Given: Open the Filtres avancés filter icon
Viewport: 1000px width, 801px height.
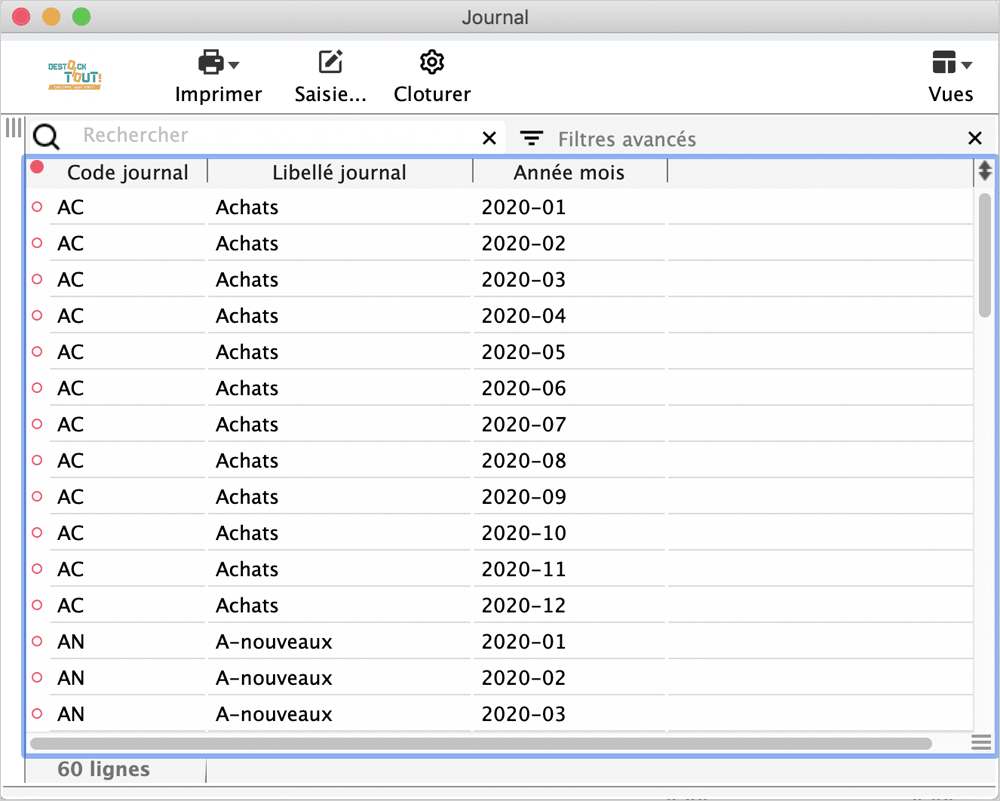Looking at the screenshot, I should coord(531,138).
